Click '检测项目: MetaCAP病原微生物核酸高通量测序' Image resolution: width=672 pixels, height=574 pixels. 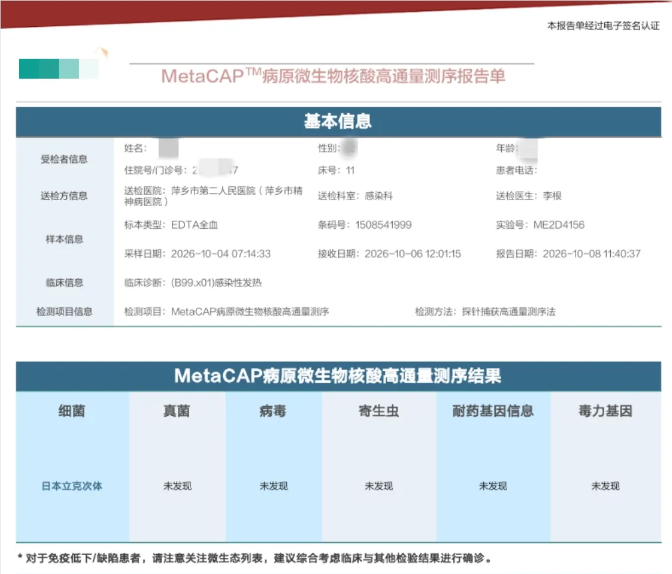pyautogui.click(x=227, y=312)
